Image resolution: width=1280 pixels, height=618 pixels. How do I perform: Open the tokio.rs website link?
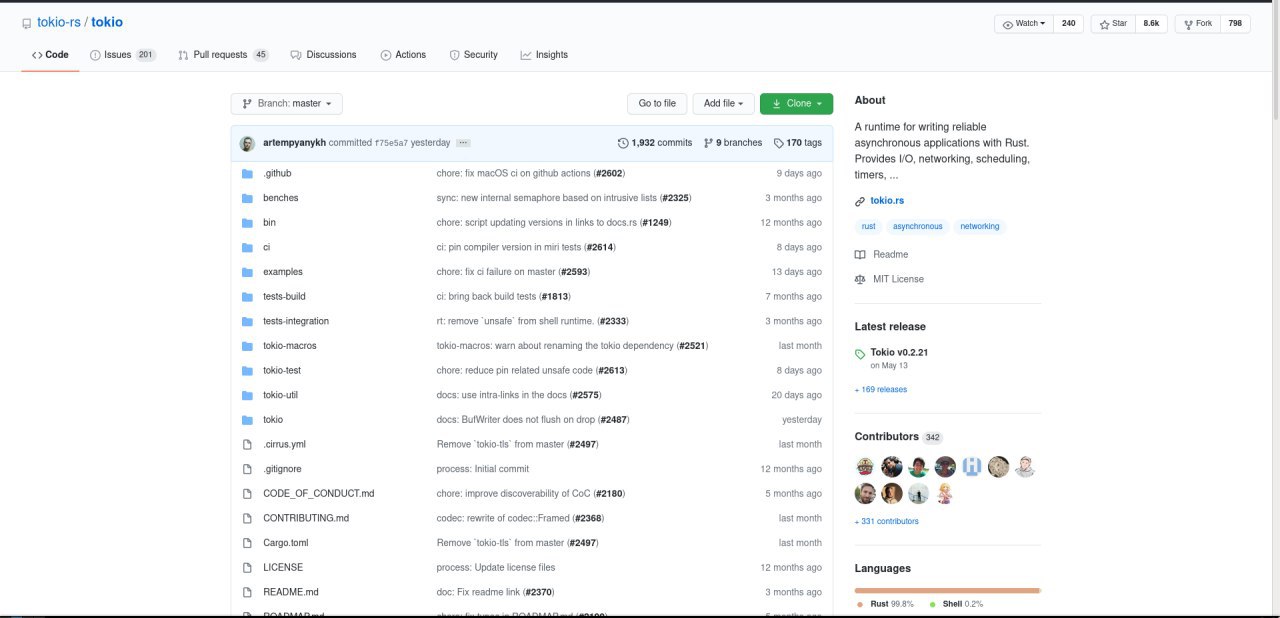click(x=887, y=201)
